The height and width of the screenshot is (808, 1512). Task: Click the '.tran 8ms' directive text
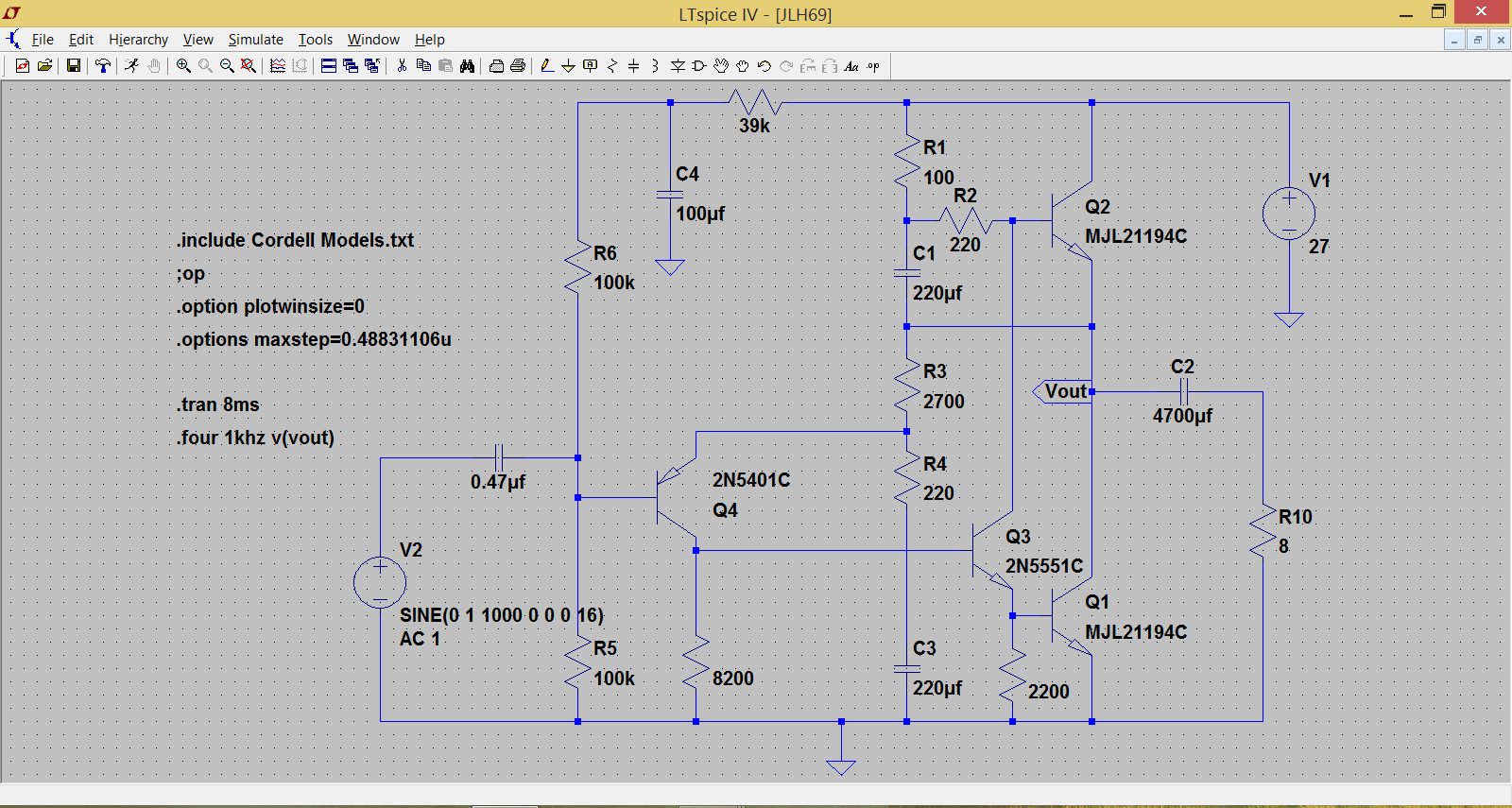coord(217,404)
